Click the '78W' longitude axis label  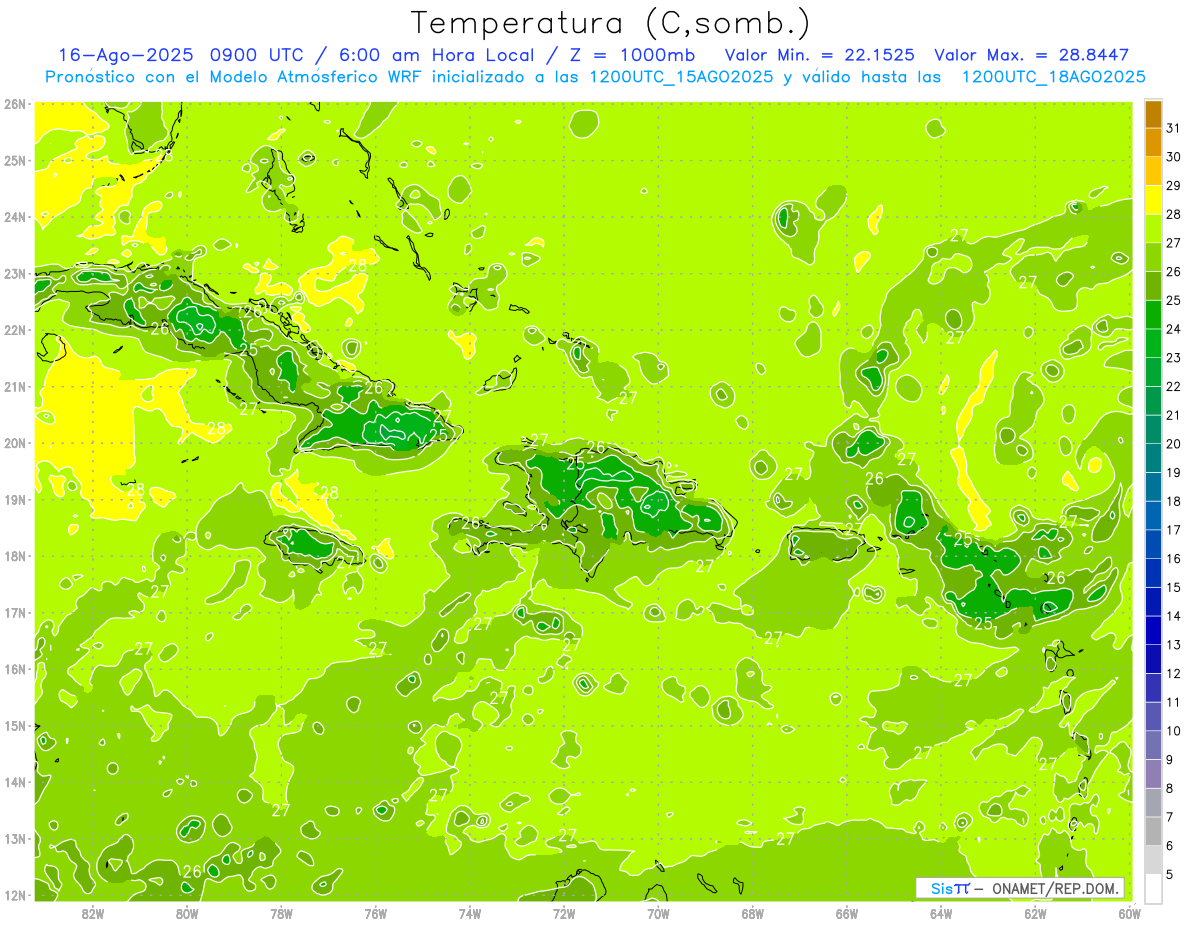click(281, 914)
